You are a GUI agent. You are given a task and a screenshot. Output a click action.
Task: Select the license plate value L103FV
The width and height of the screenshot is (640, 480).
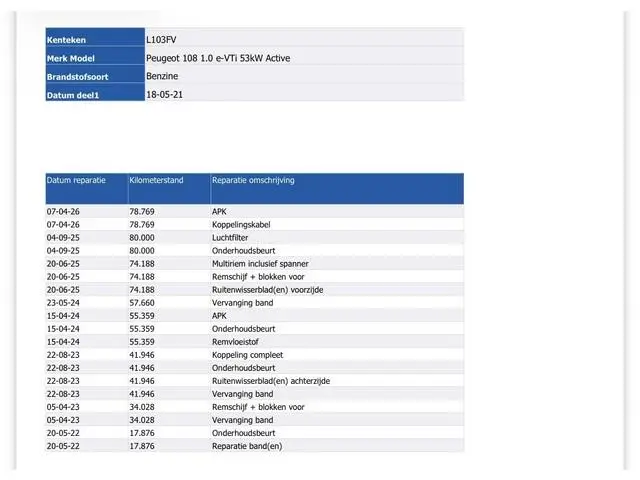click(161, 40)
